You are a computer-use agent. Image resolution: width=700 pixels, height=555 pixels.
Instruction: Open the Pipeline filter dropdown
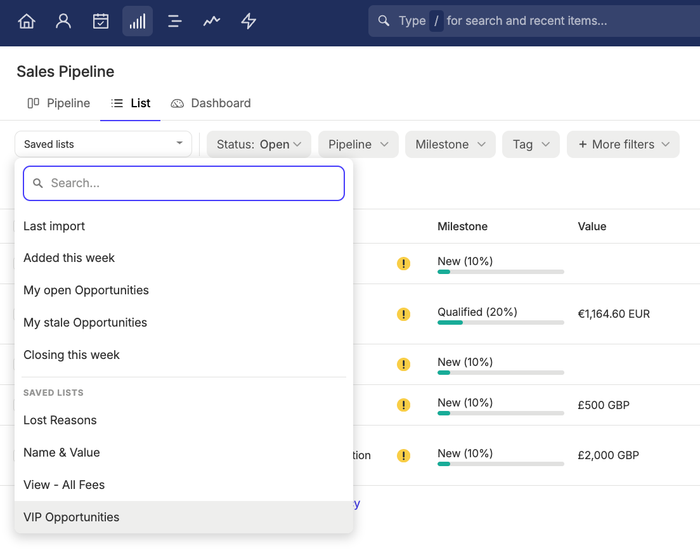(358, 144)
